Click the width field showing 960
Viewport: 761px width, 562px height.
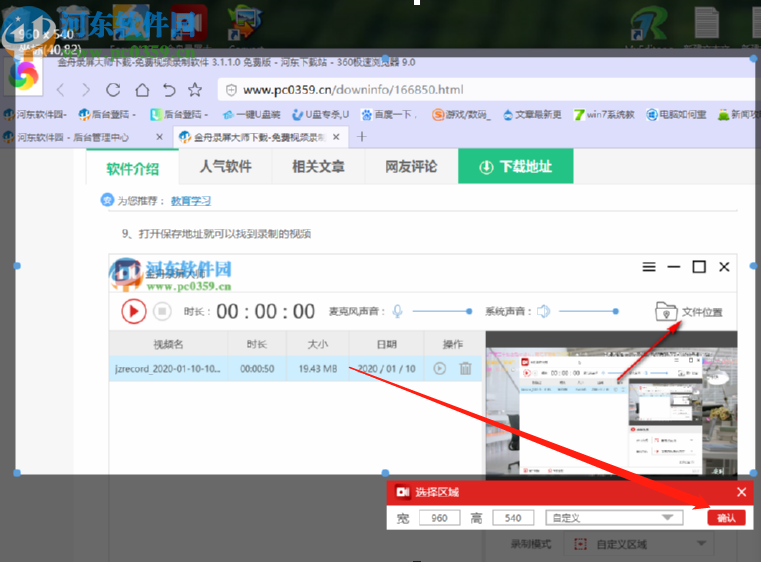click(439, 518)
